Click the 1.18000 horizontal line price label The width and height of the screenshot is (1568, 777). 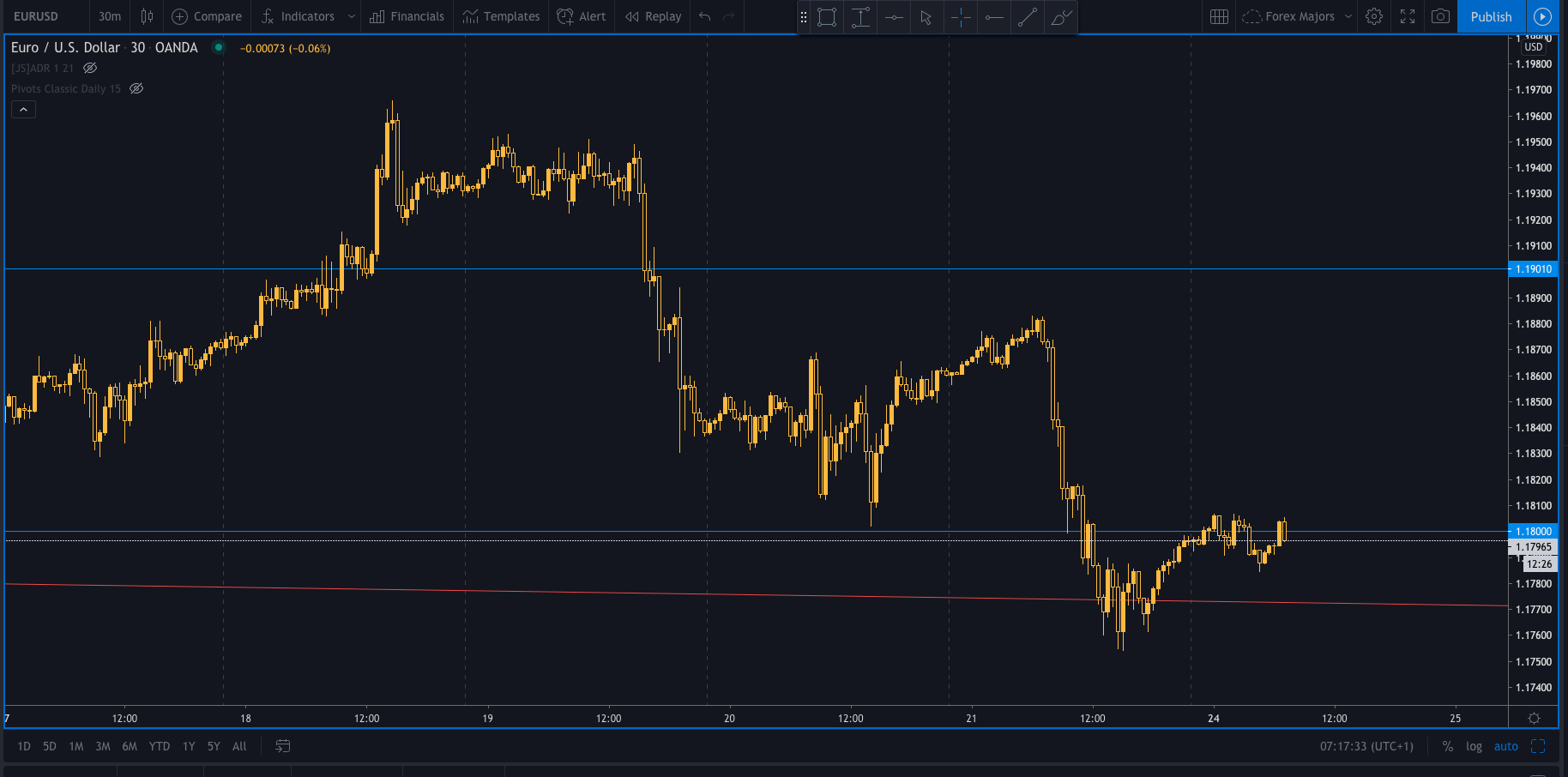click(x=1533, y=532)
